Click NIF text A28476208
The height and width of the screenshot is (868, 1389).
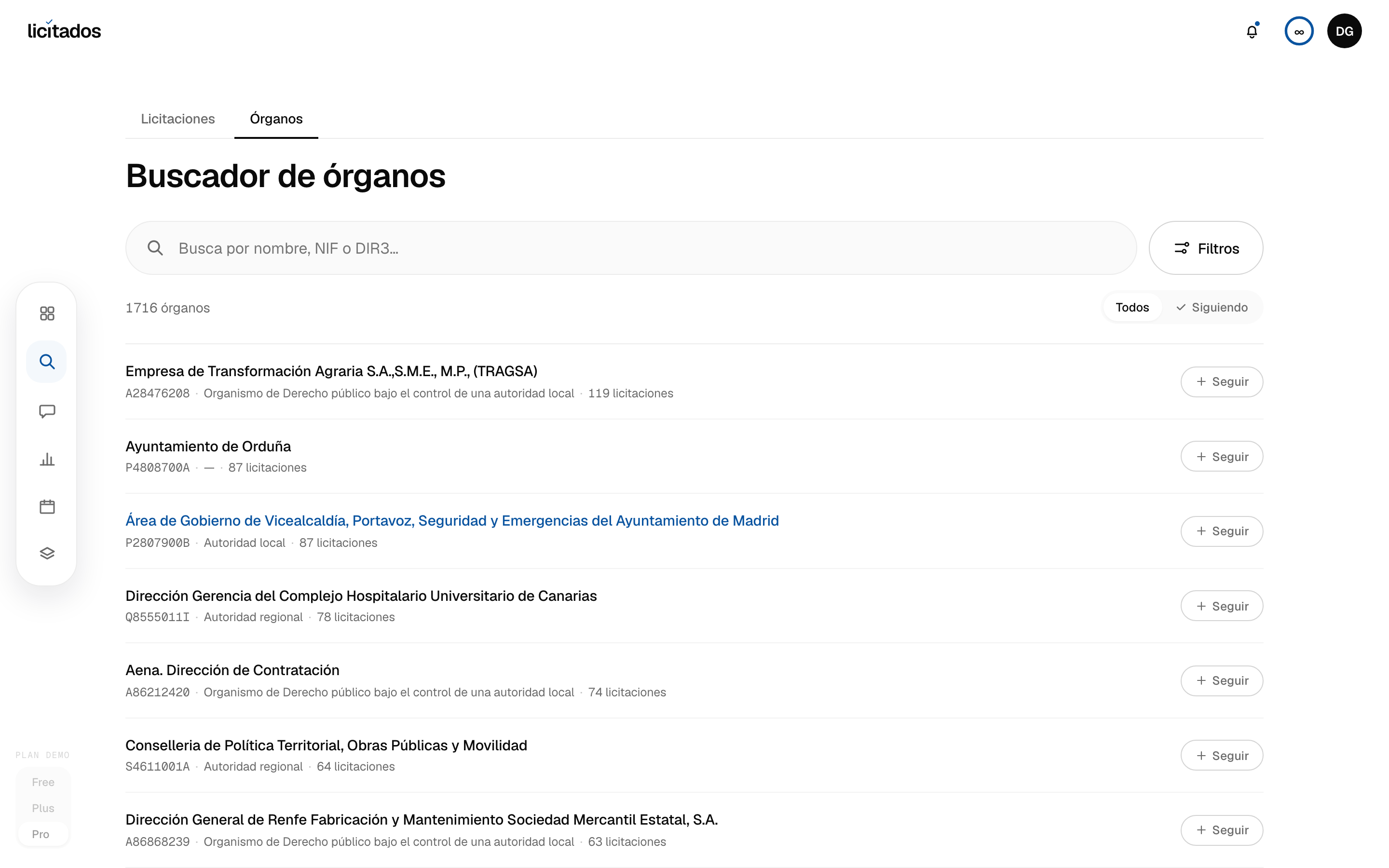coord(157,393)
